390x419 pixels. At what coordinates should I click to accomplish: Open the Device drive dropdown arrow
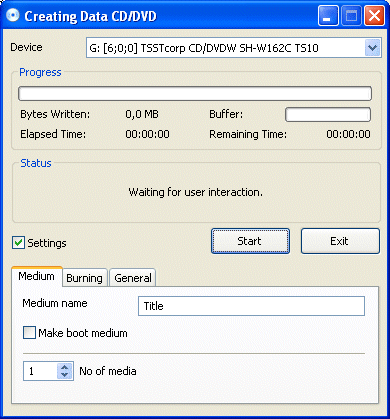click(x=373, y=48)
